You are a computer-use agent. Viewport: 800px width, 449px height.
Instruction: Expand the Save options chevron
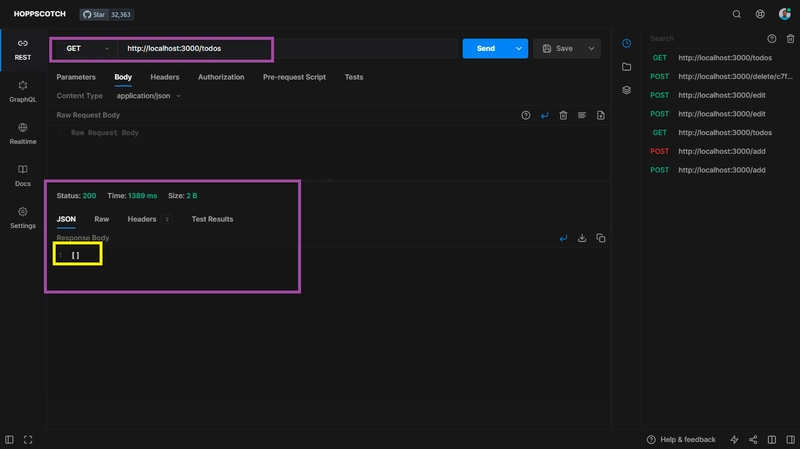coord(591,48)
